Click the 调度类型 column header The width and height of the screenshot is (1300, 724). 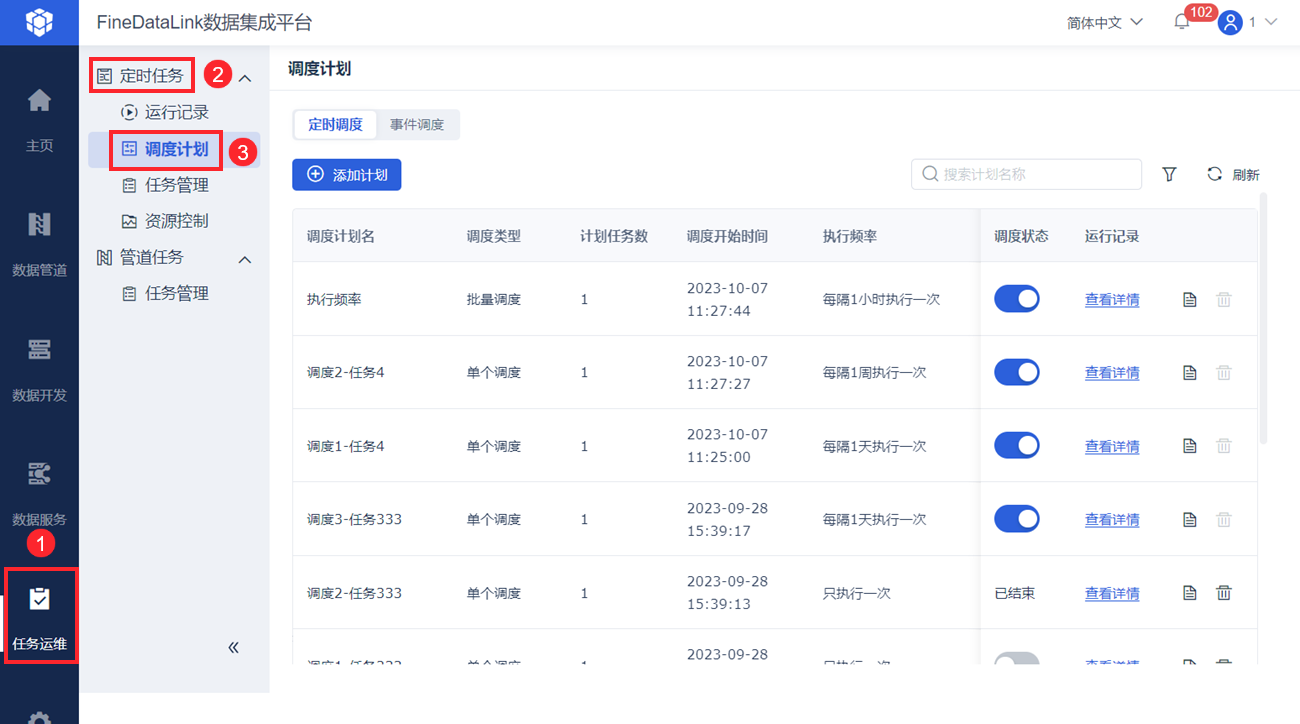pyautogui.click(x=494, y=236)
